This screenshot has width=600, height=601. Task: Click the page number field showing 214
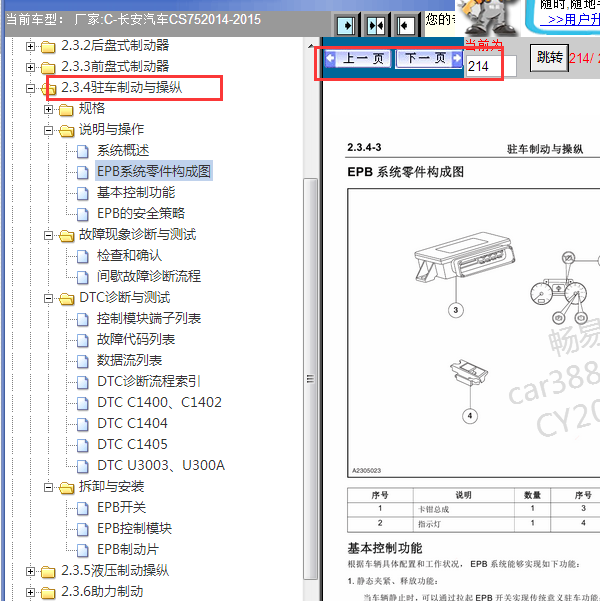[491, 66]
